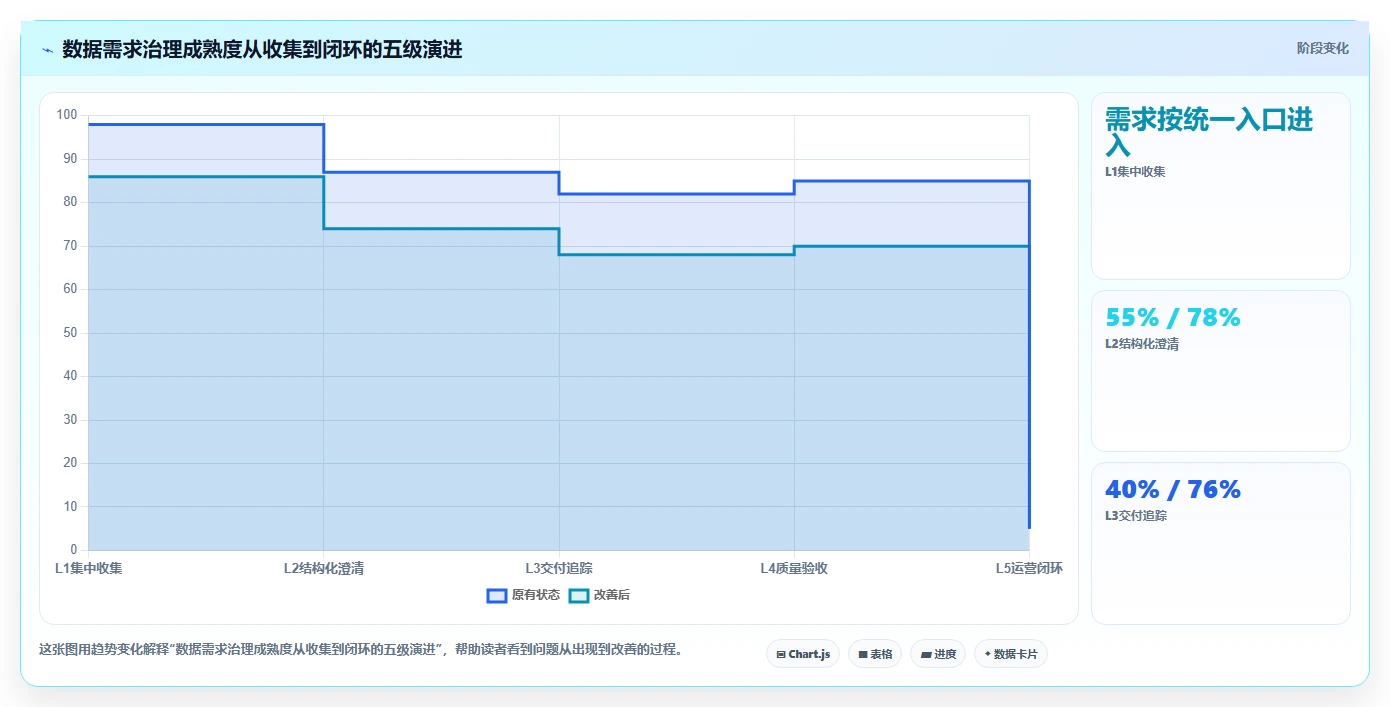1390x707 pixels.
Task: Toggle the 原有状态 legend swatch
Action: click(497, 595)
